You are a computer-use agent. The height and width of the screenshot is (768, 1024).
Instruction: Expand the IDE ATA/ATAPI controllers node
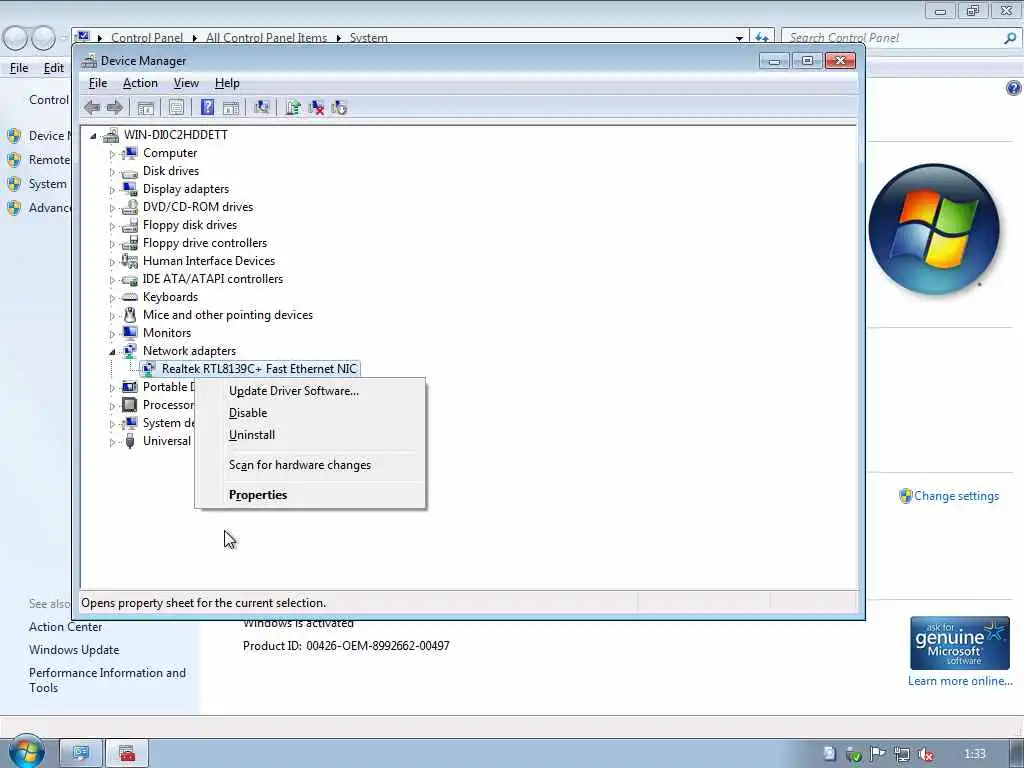pyautogui.click(x=112, y=280)
